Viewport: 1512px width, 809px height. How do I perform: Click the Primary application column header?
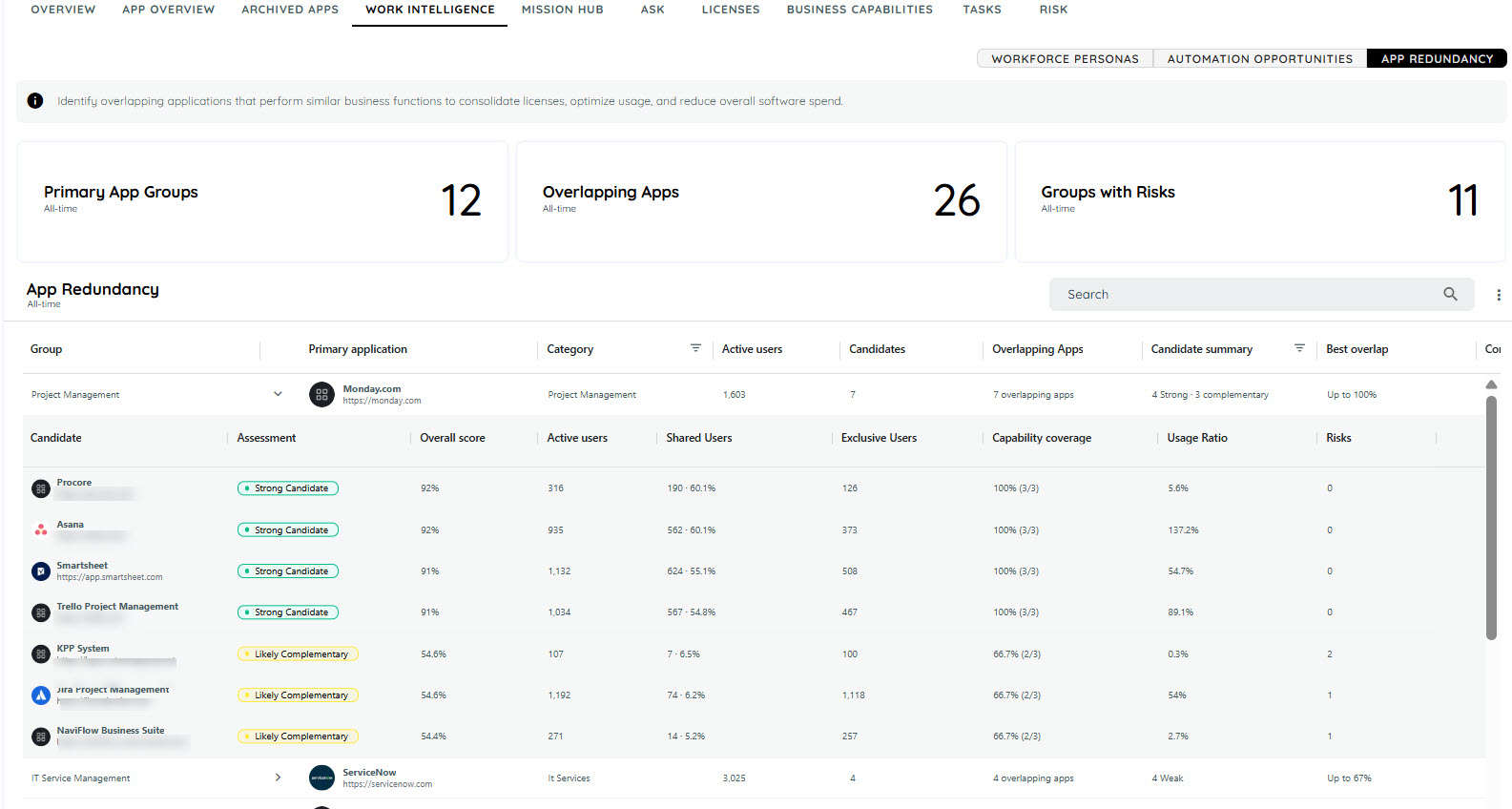coord(358,349)
